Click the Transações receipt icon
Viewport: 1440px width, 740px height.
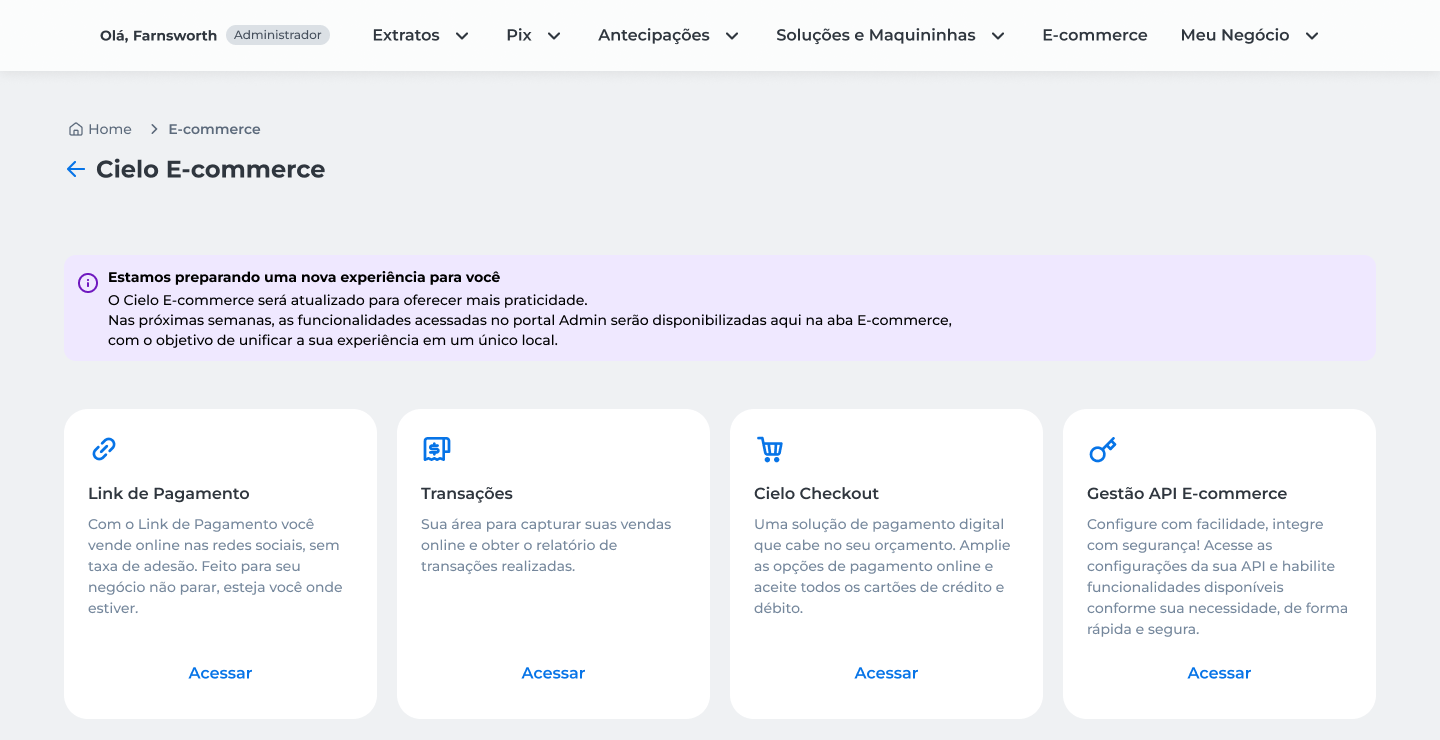coord(436,449)
